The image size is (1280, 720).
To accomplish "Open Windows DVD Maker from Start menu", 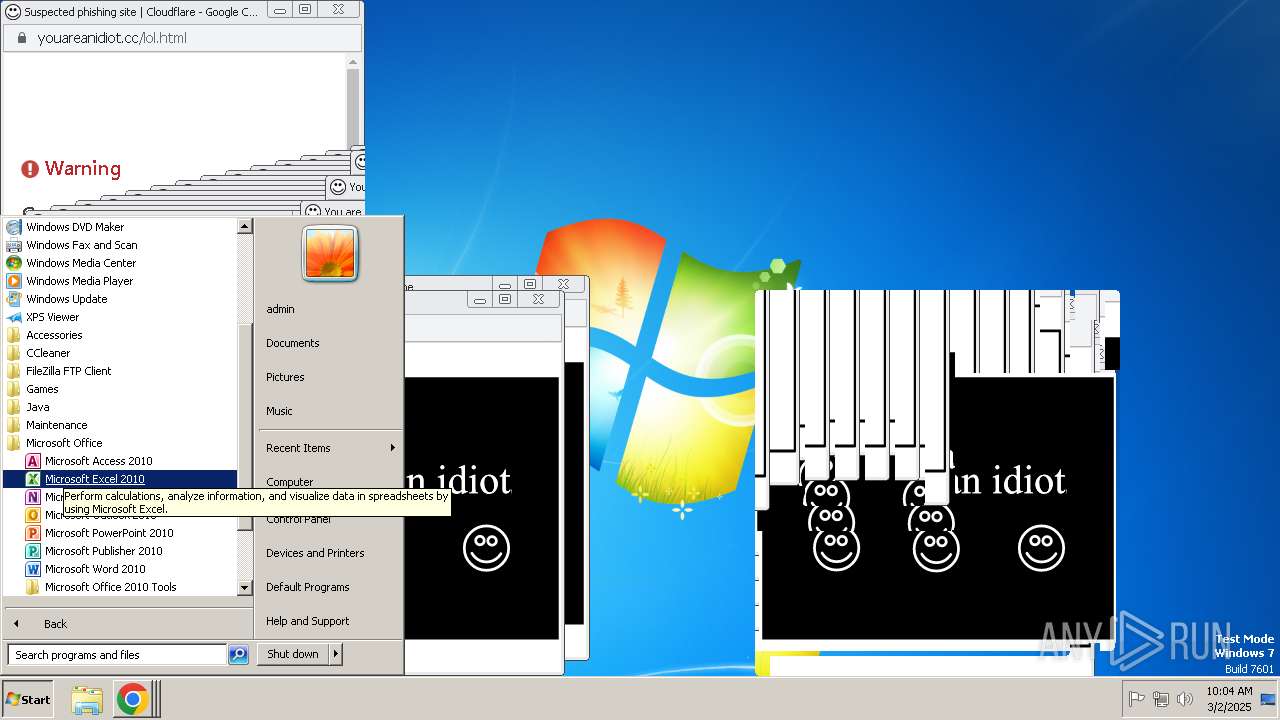I will (x=75, y=227).
